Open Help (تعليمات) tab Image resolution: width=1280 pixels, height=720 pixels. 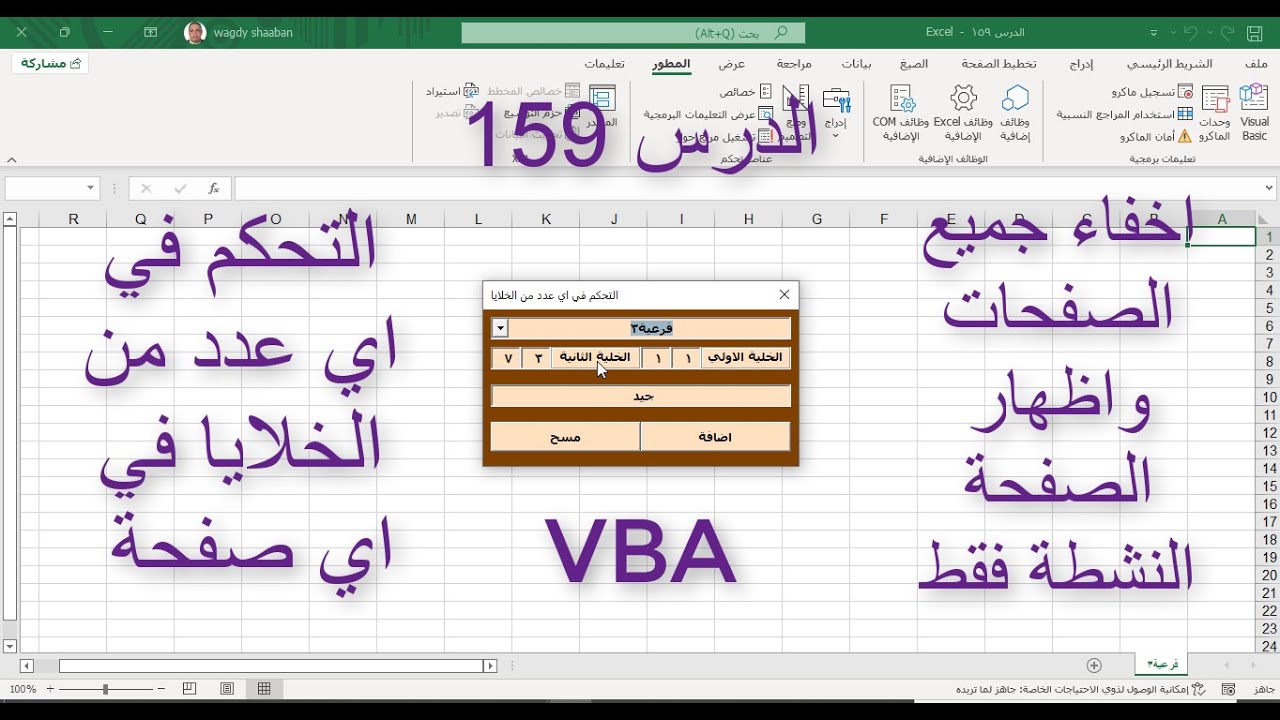605,64
